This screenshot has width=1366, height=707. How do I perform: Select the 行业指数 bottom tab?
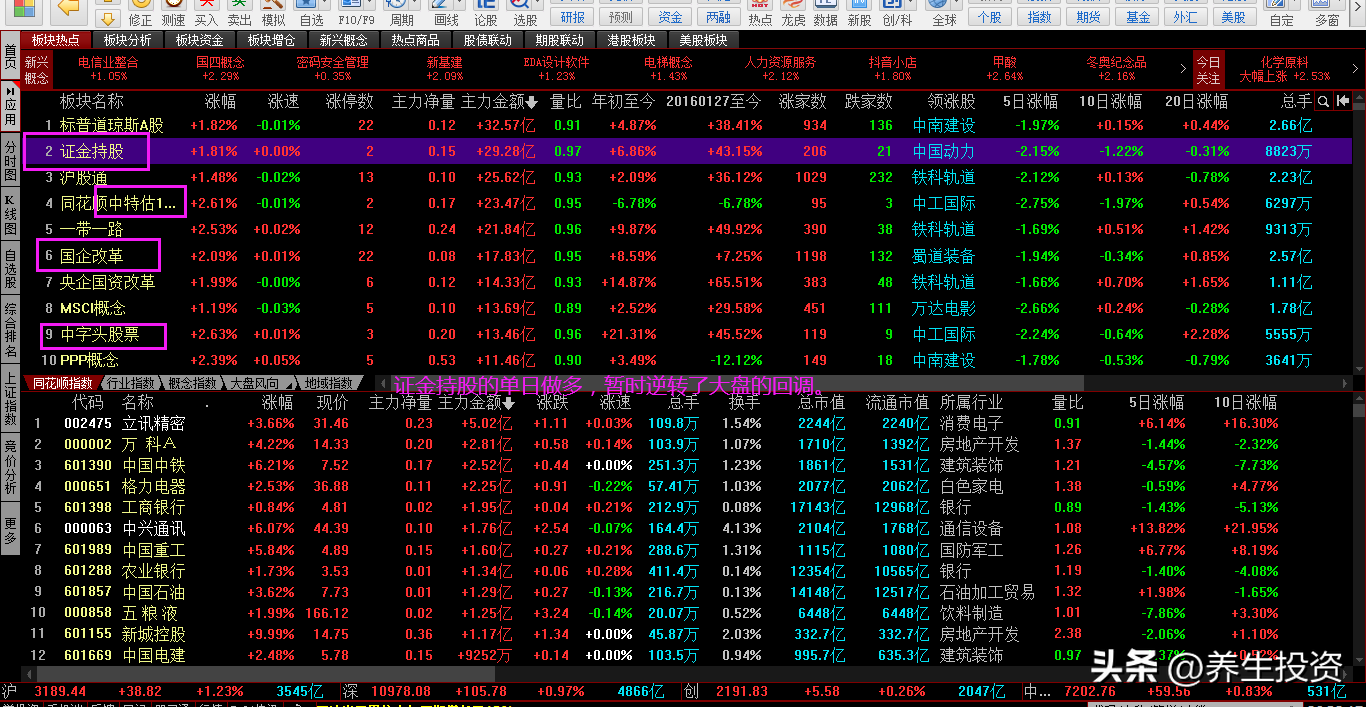point(131,383)
